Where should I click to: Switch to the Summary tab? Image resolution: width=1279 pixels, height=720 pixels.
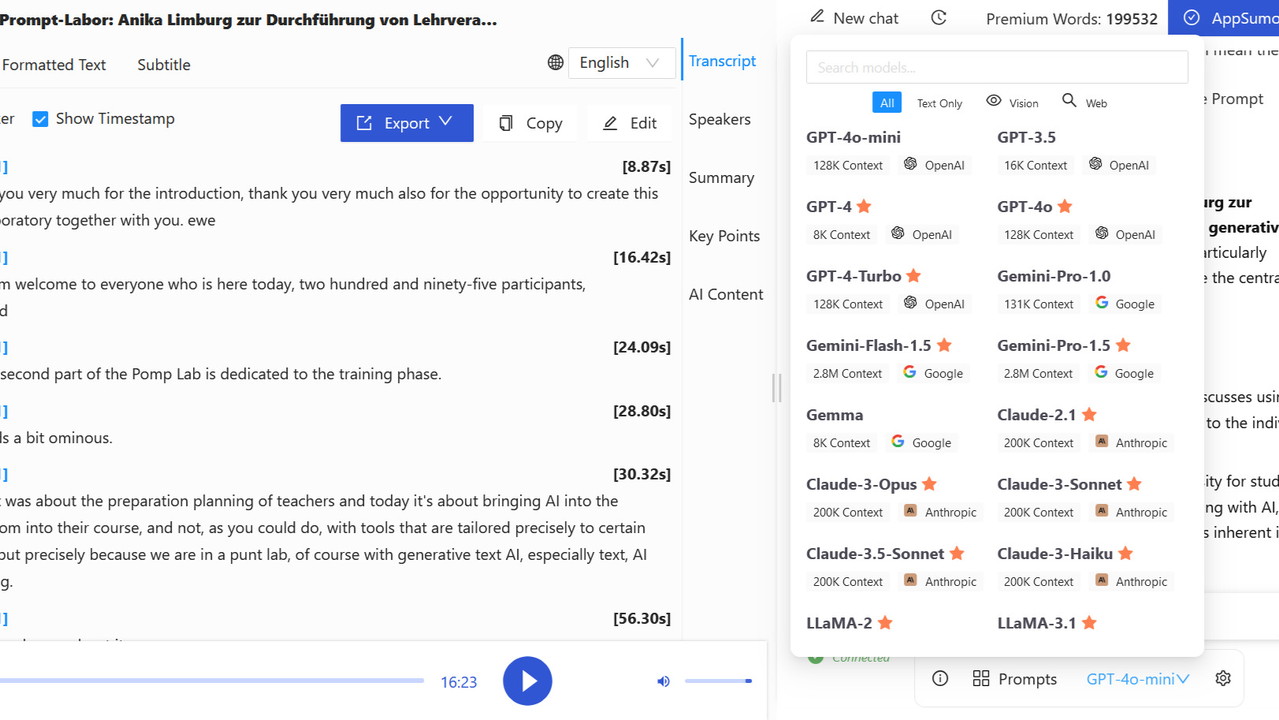pos(721,177)
